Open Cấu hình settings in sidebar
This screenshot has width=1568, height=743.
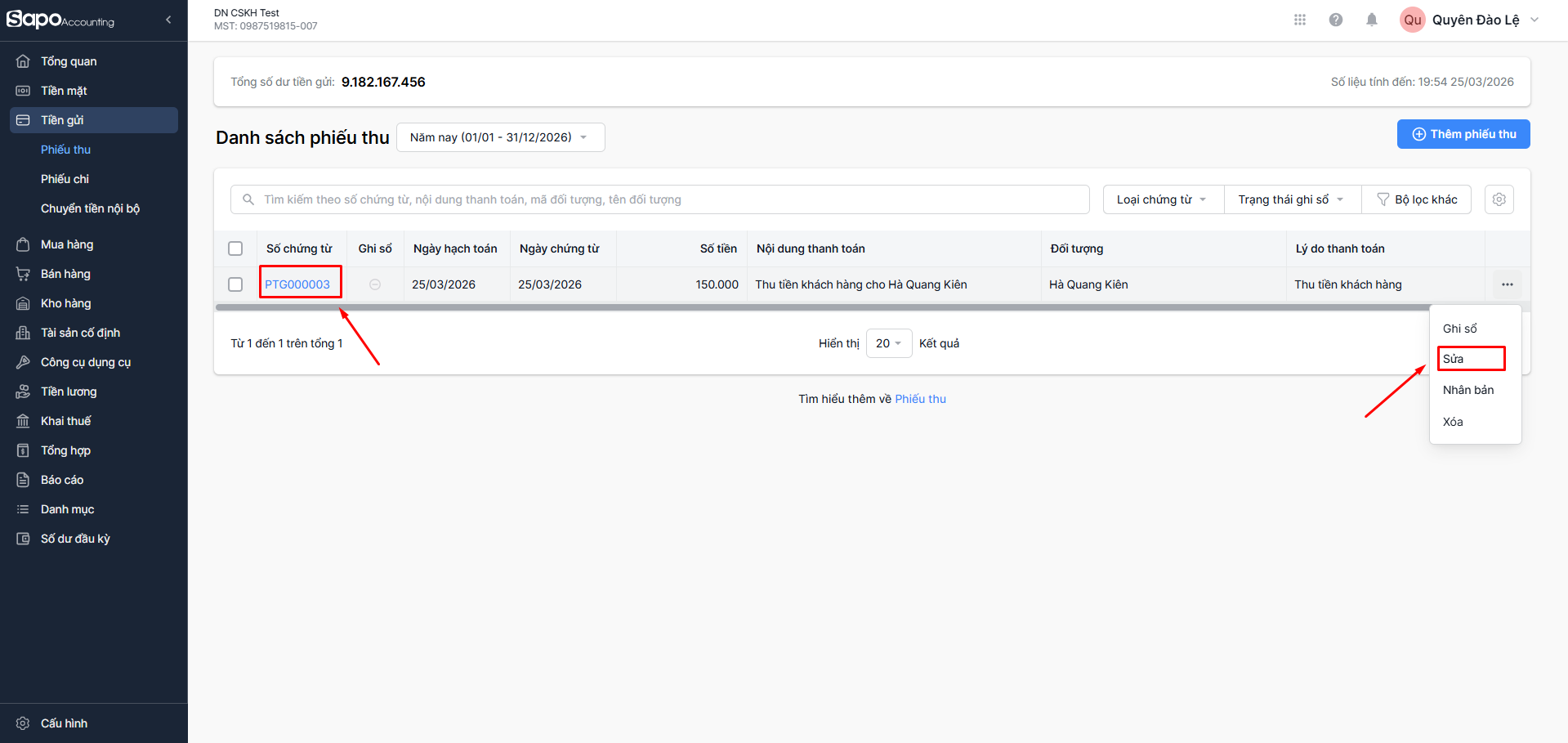coord(64,723)
